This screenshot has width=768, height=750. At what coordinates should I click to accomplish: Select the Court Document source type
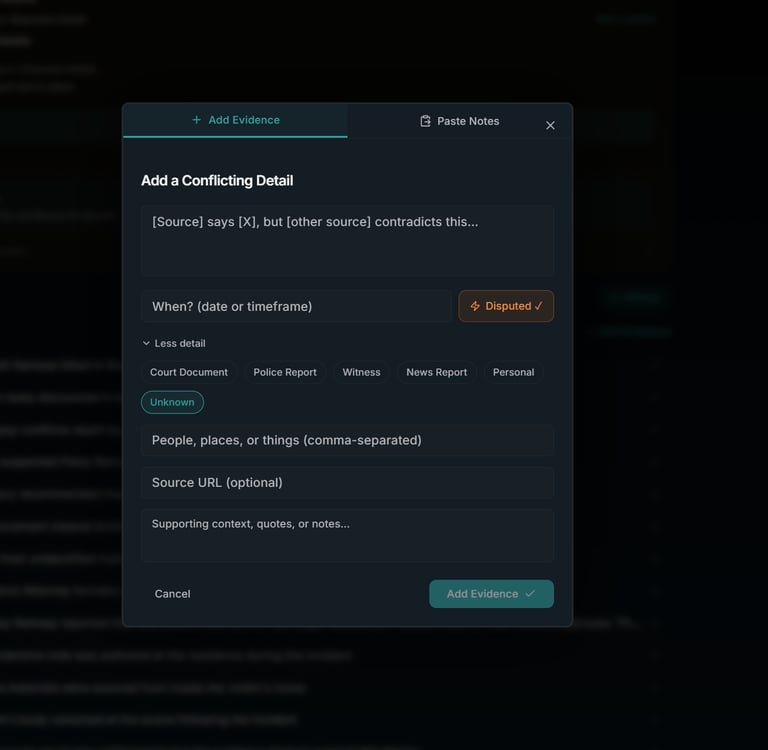[189, 372]
